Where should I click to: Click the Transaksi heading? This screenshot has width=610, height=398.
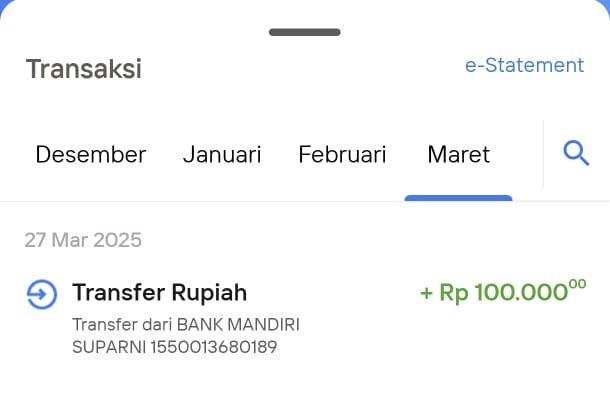(x=84, y=69)
